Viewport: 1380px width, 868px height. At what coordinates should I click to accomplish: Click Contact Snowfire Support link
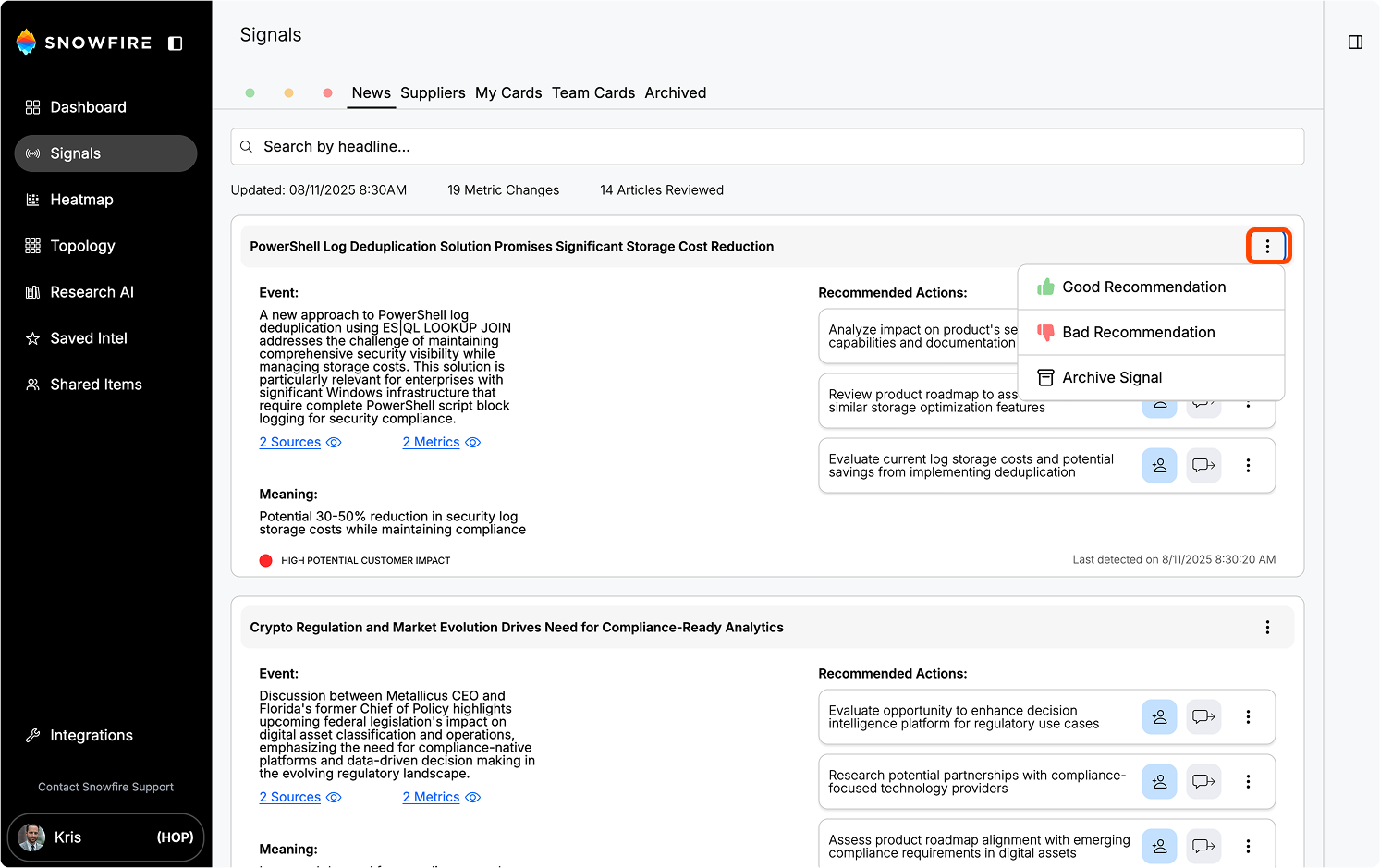point(105,788)
